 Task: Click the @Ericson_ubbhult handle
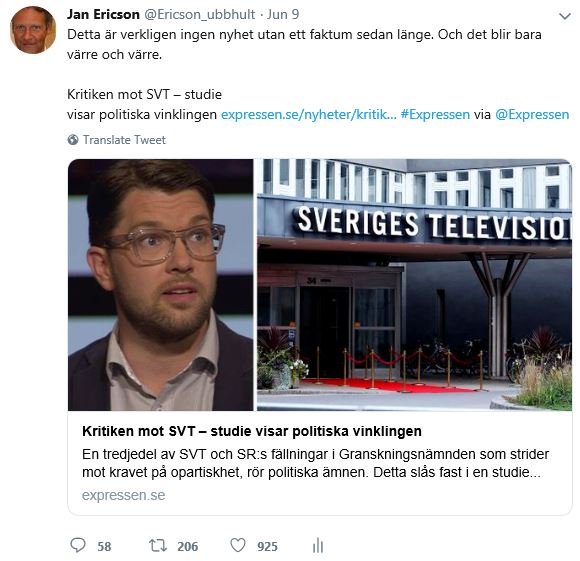coord(199,14)
